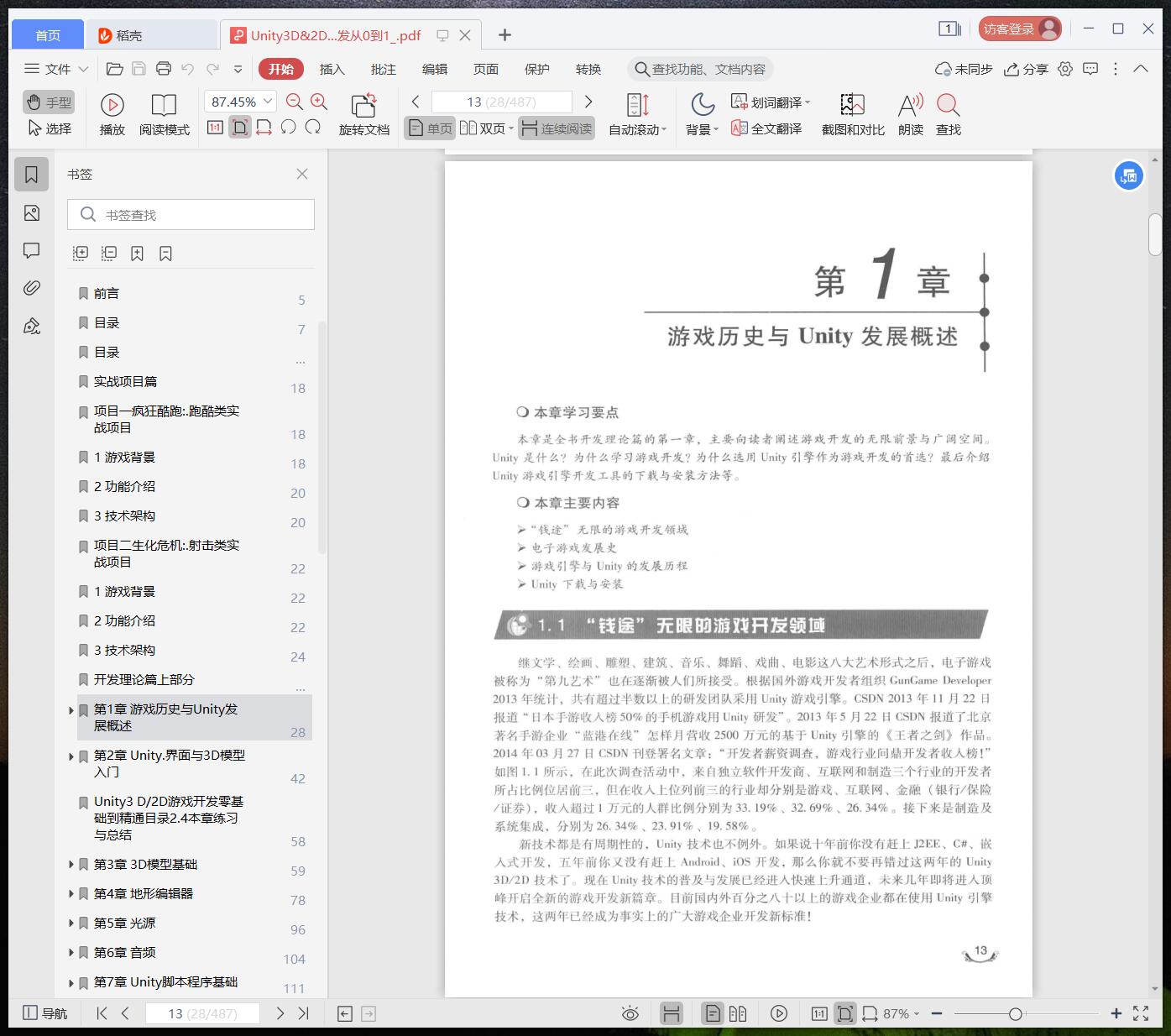1171x1036 pixels.
Task: Click 全文翻译 full text translation
Action: [766, 128]
